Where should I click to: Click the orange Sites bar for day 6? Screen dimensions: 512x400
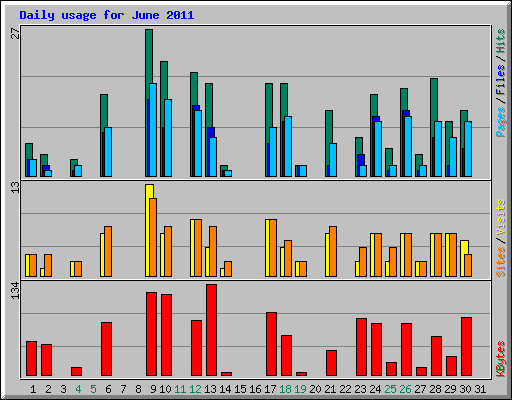tap(108, 251)
